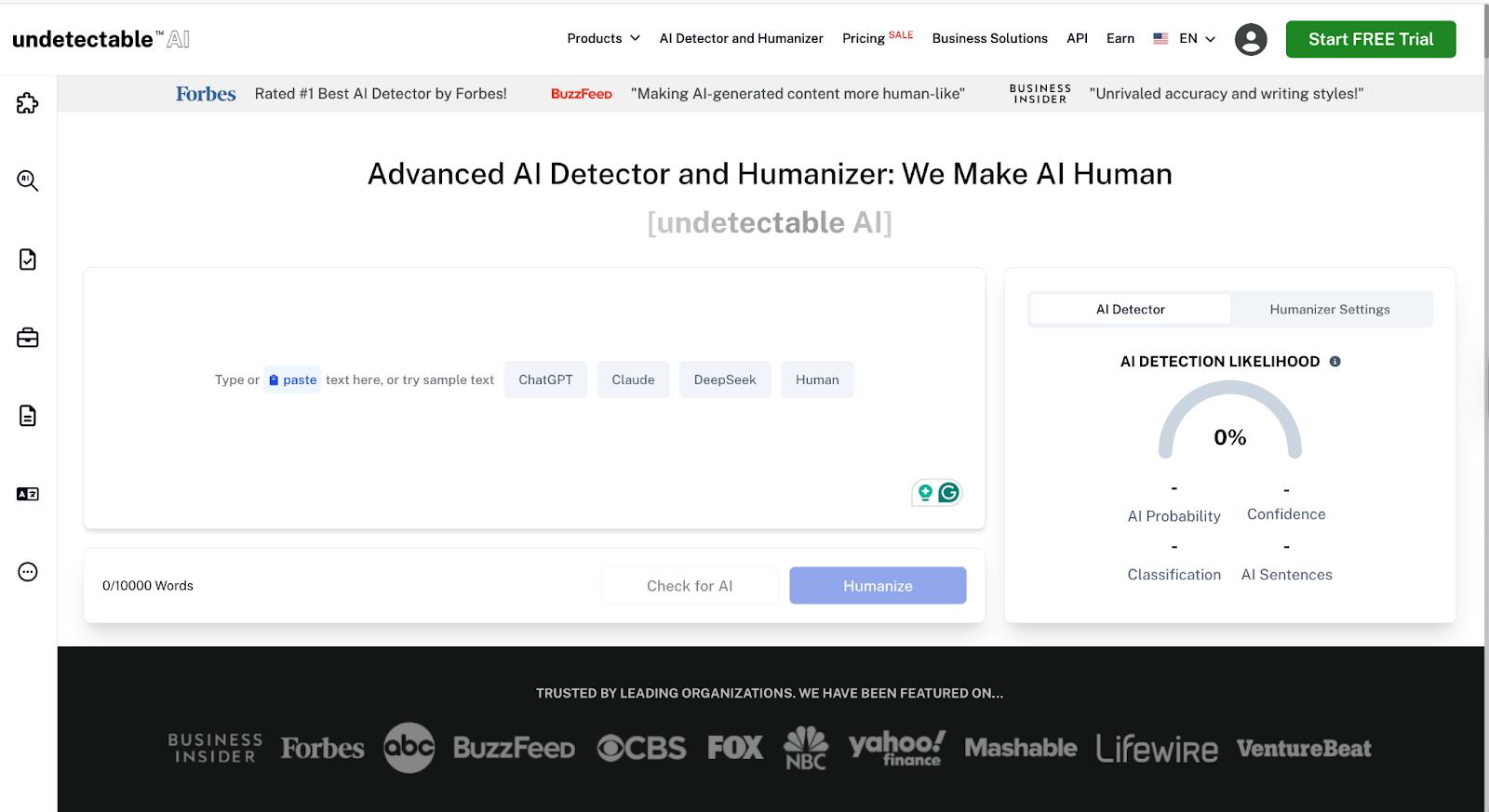Open the briefcase icon in sidebar

coord(28,338)
